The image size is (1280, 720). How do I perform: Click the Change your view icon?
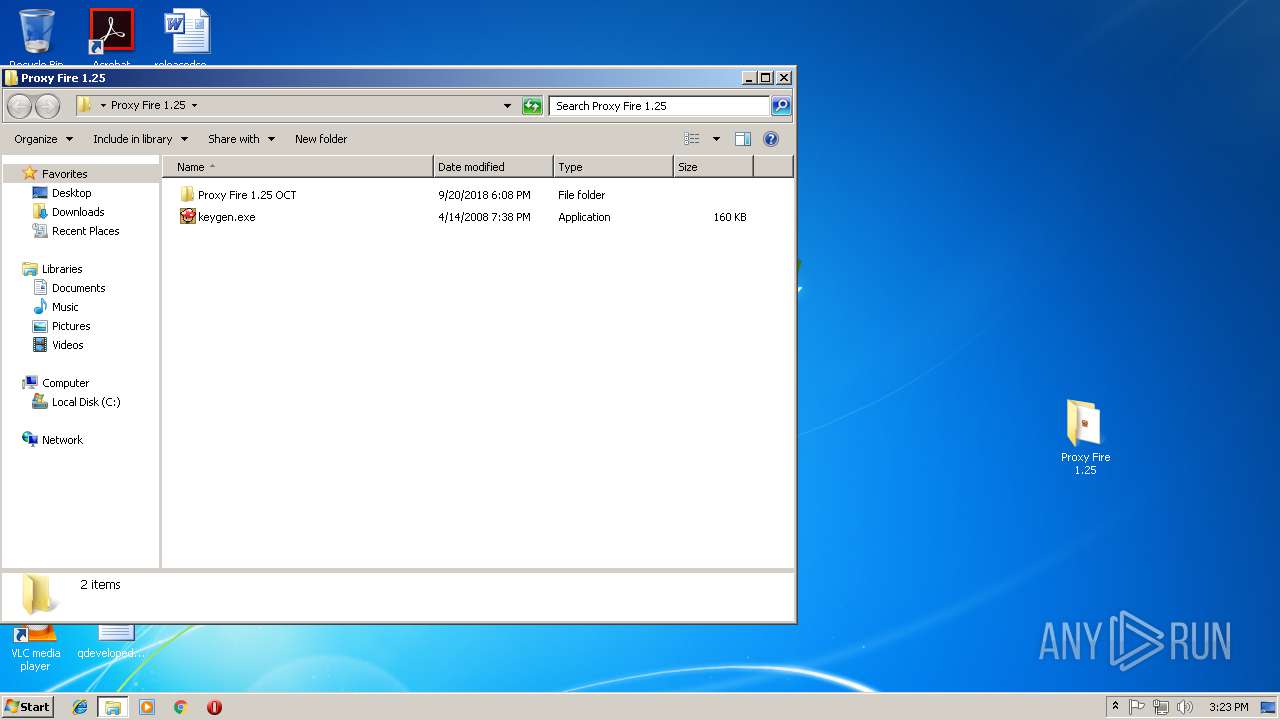691,139
